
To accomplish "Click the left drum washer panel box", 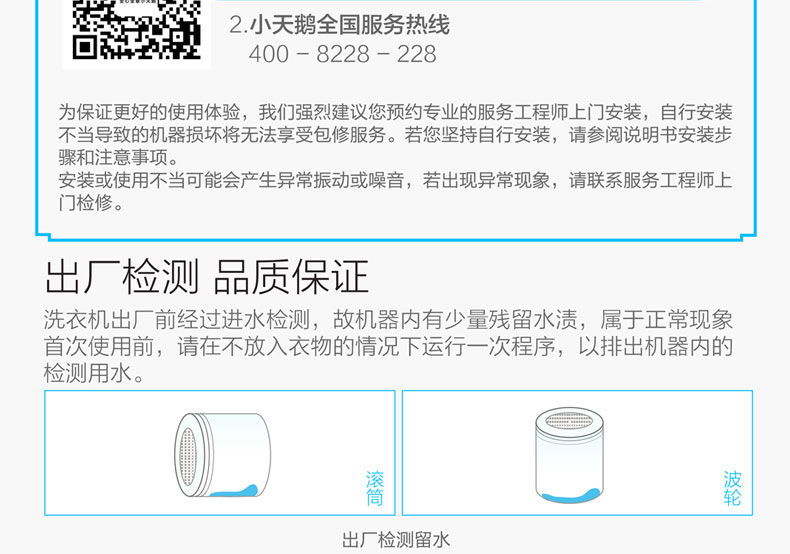I will pyautogui.click(x=220, y=453).
